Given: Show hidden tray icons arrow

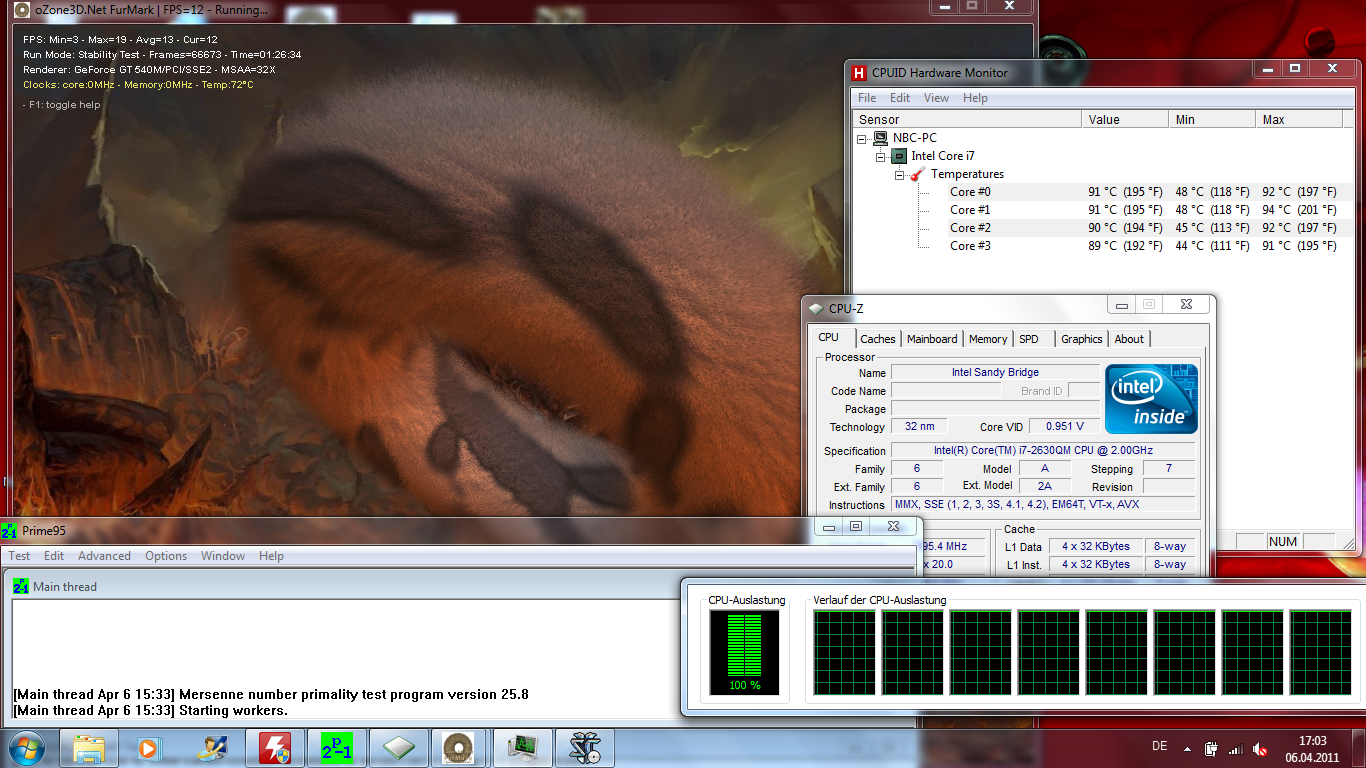Looking at the screenshot, I should (x=1187, y=749).
